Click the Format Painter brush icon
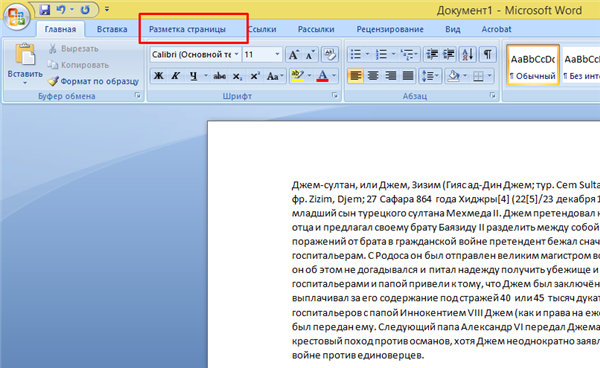 [x=53, y=81]
